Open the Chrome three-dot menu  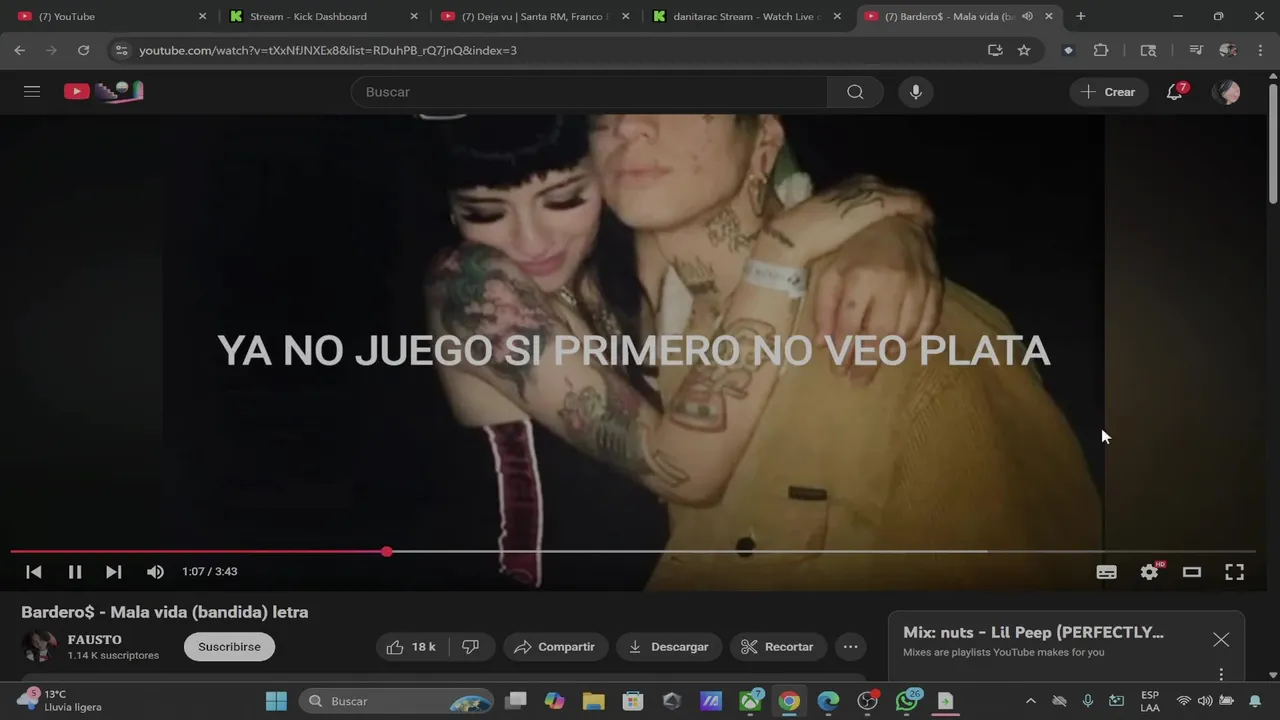pos(1259,50)
